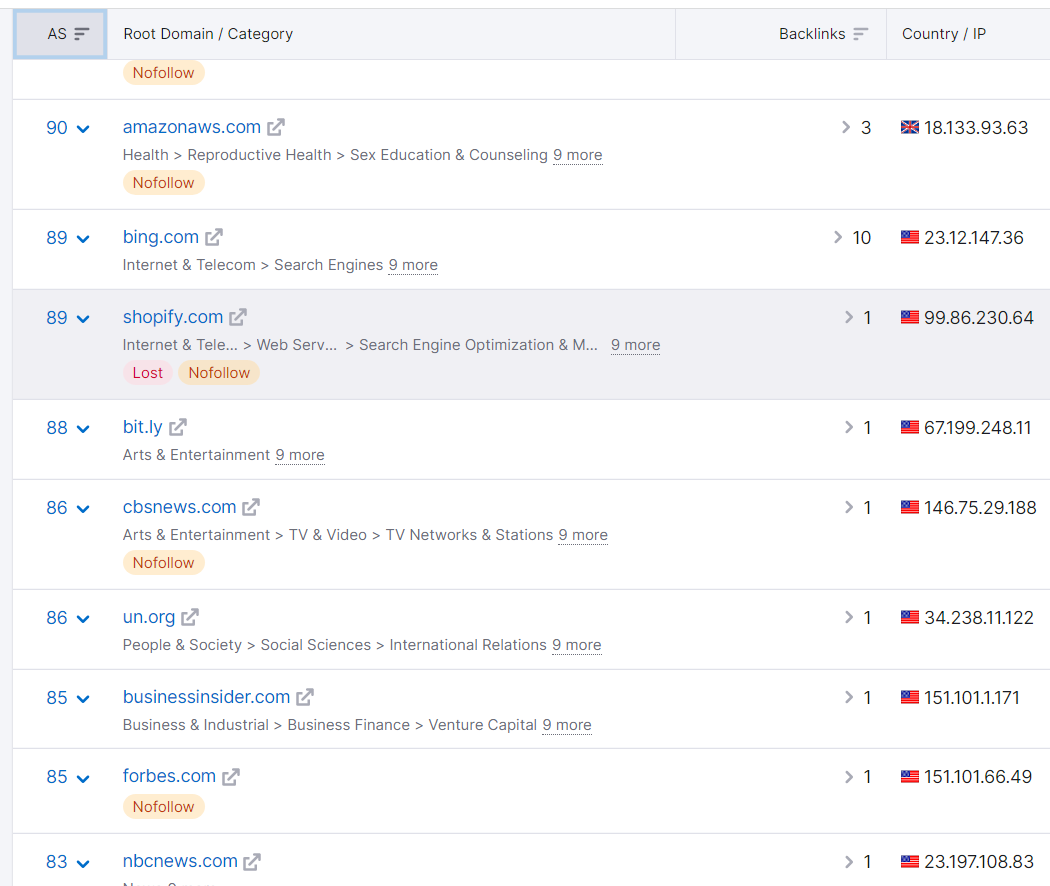The width and height of the screenshot is (1050, 886).
Task: Expand backlinks arrow for businessinsider.com row
Action: point(848,697)
